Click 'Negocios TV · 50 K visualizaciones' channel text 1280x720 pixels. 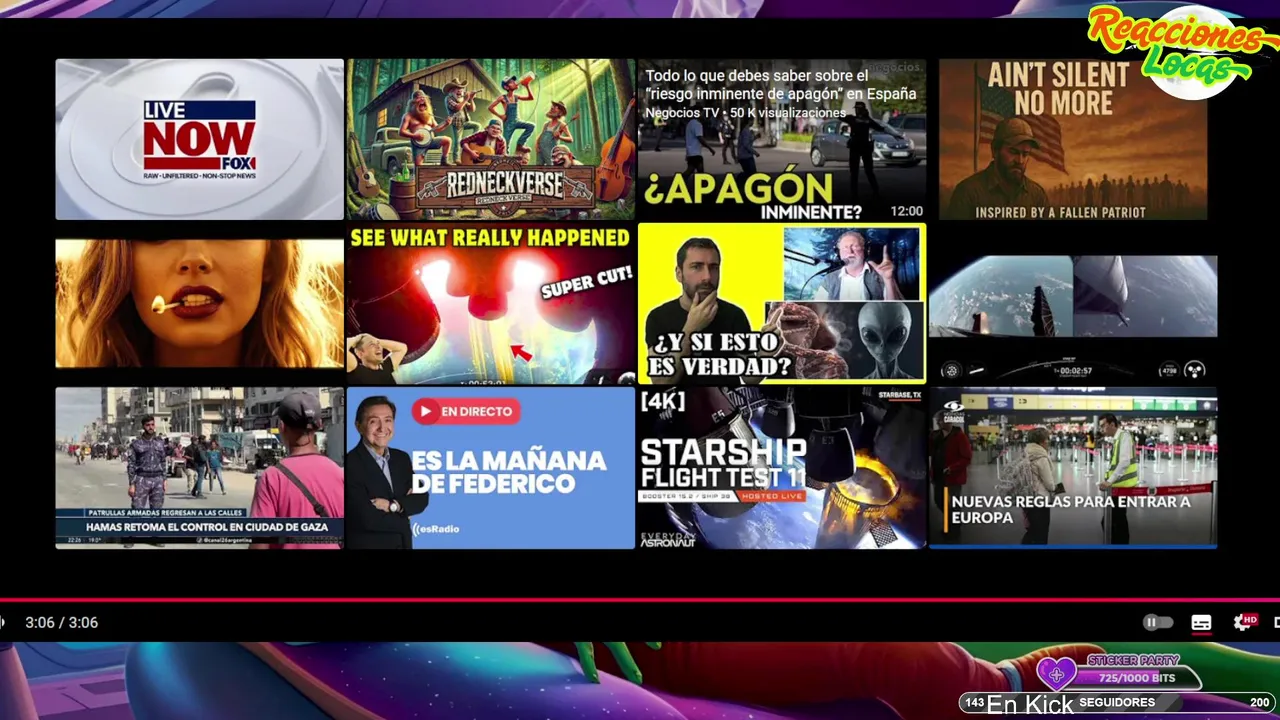click(x=745, y=113)
